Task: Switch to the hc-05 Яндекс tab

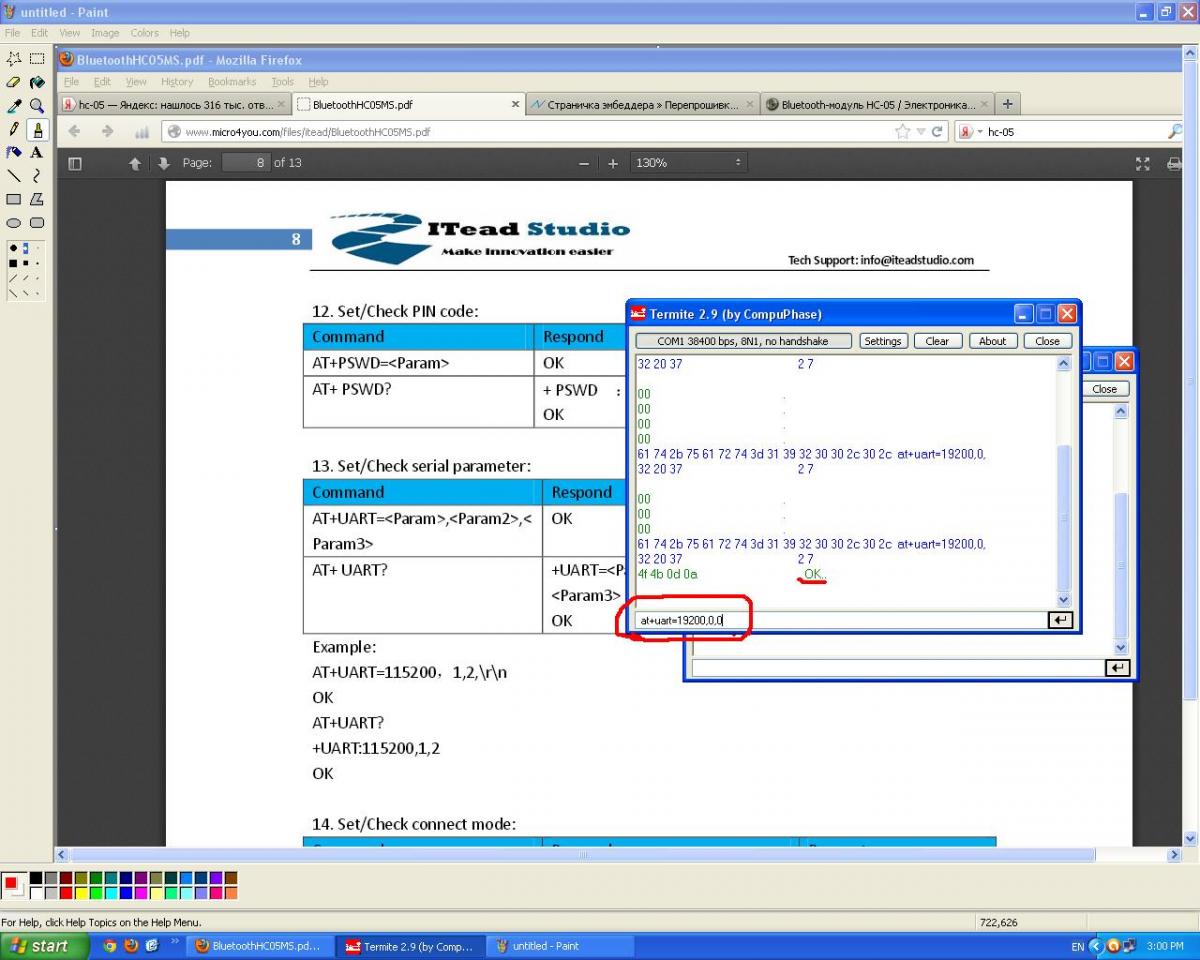Action: [174, 104]
